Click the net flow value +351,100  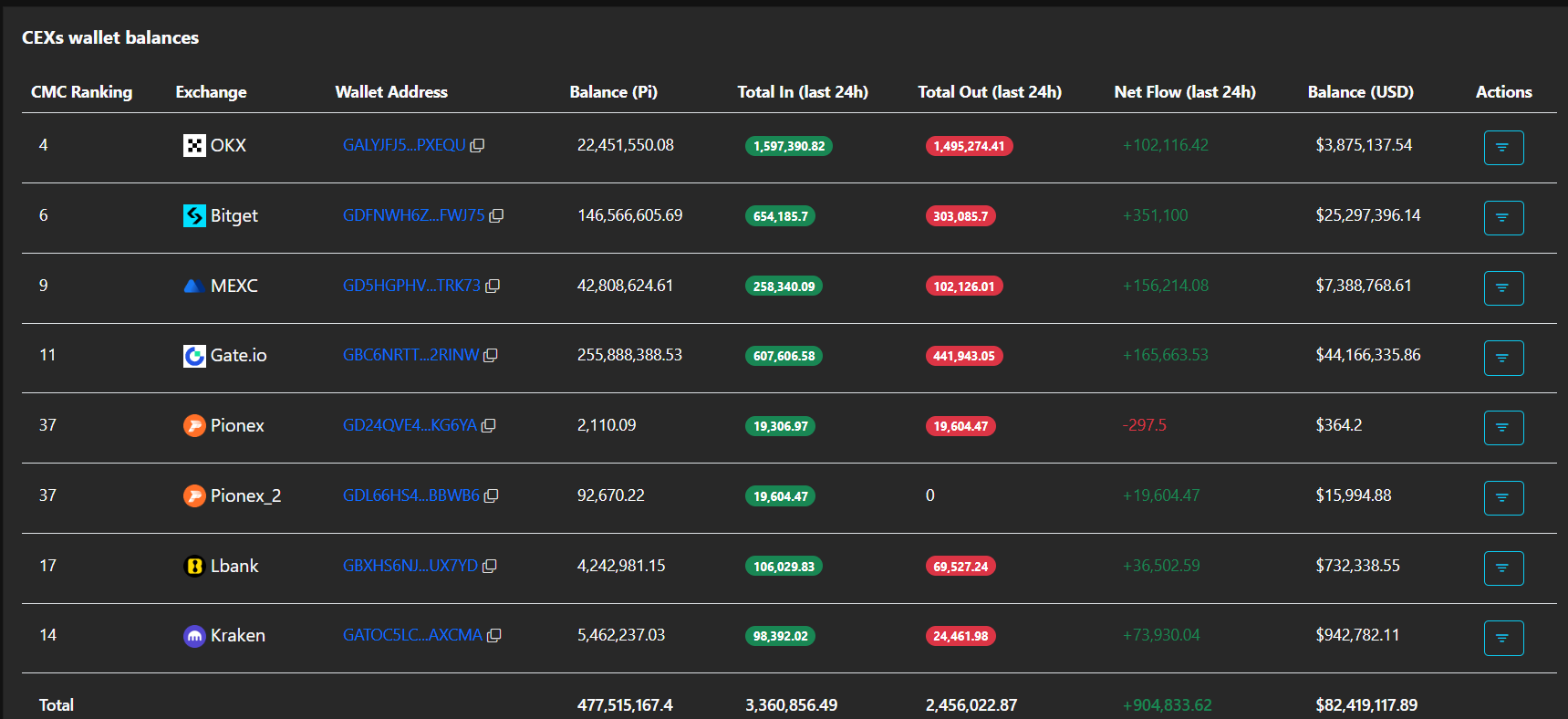point(1155,215)
